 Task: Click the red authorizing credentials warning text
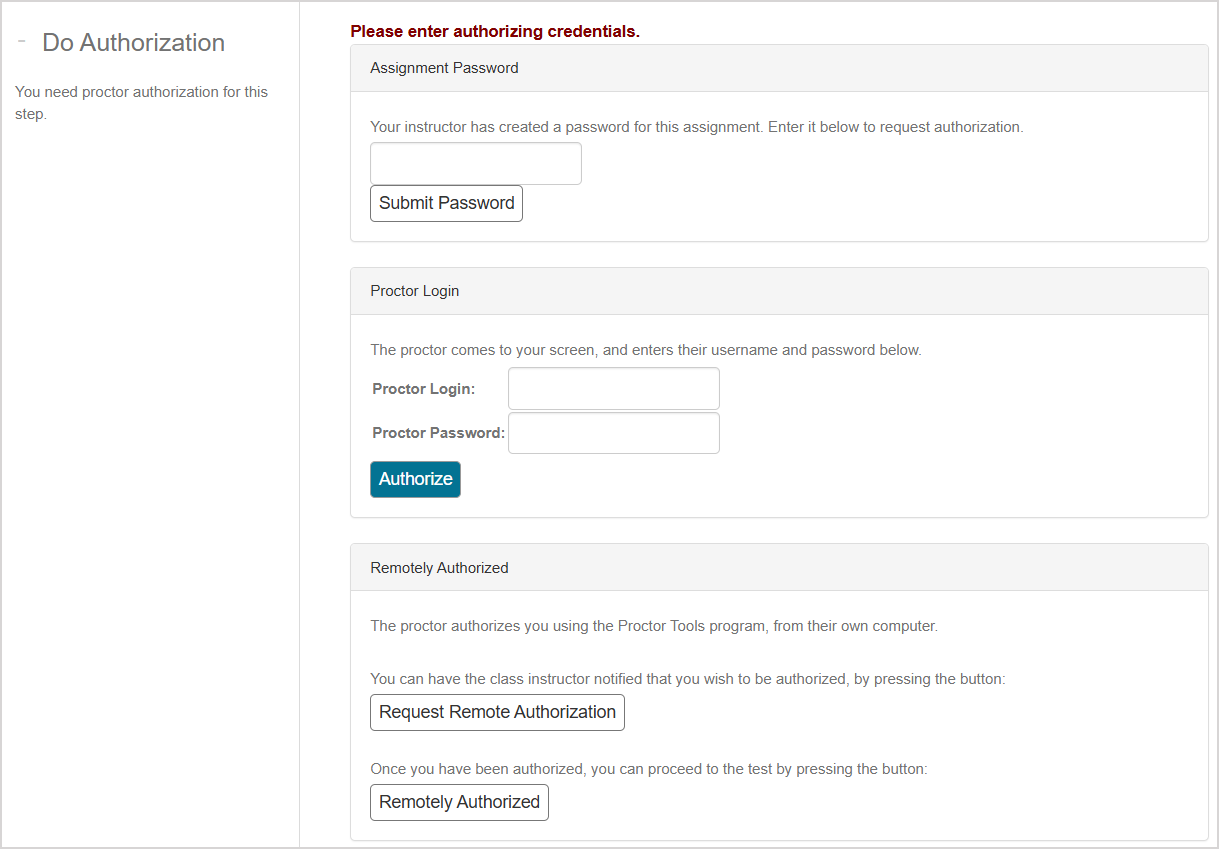pyautogui.click(x=494, y=31)
